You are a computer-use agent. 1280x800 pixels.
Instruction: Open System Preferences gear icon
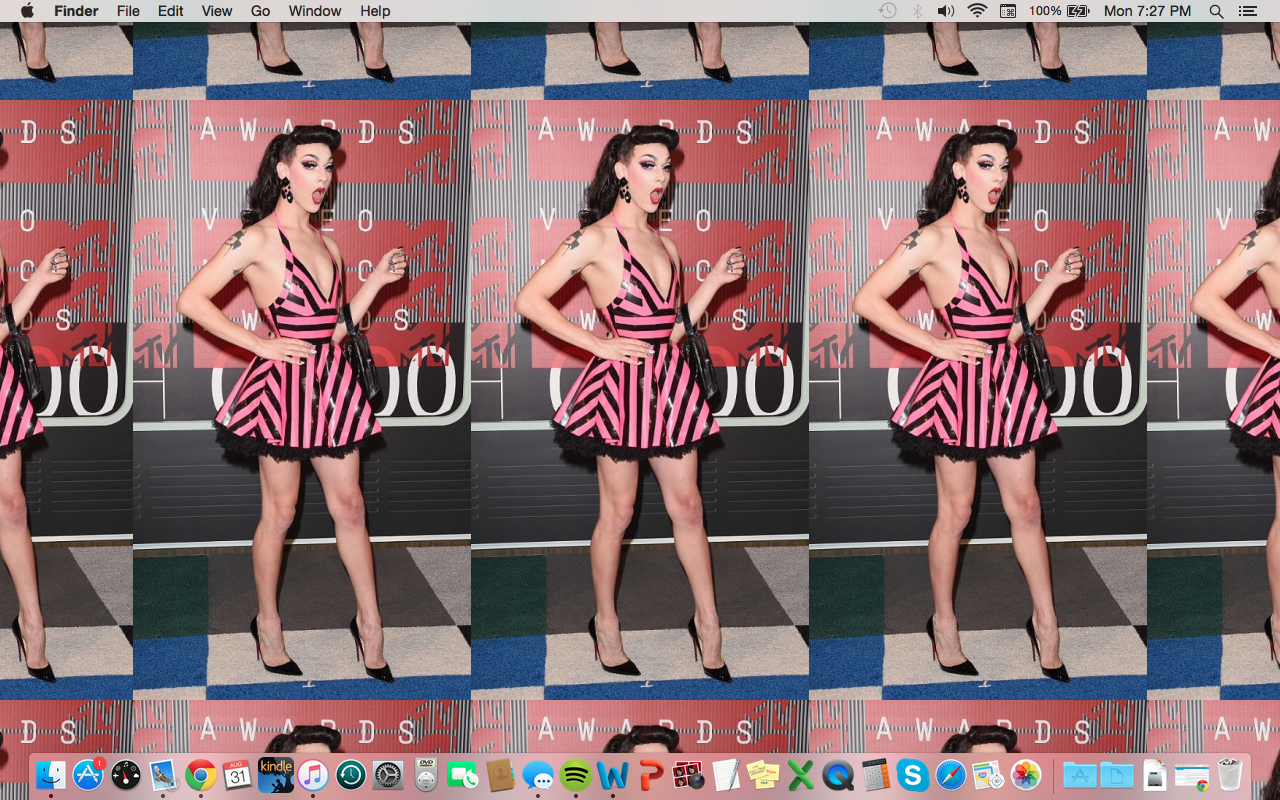coord(388,775)
